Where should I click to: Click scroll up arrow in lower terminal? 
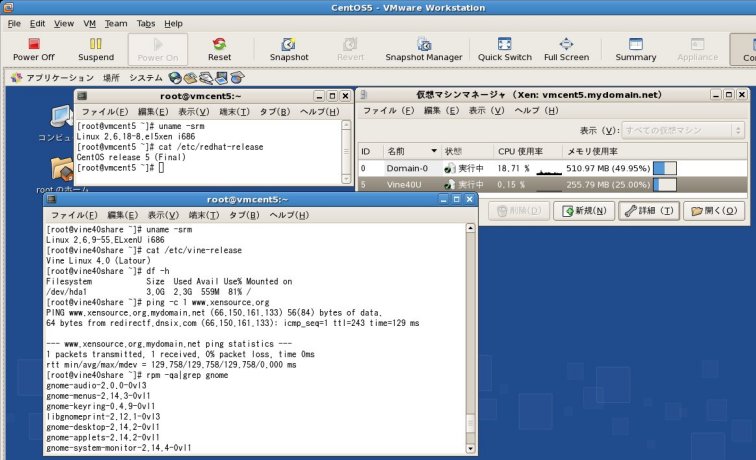click(x=471, y=228)
